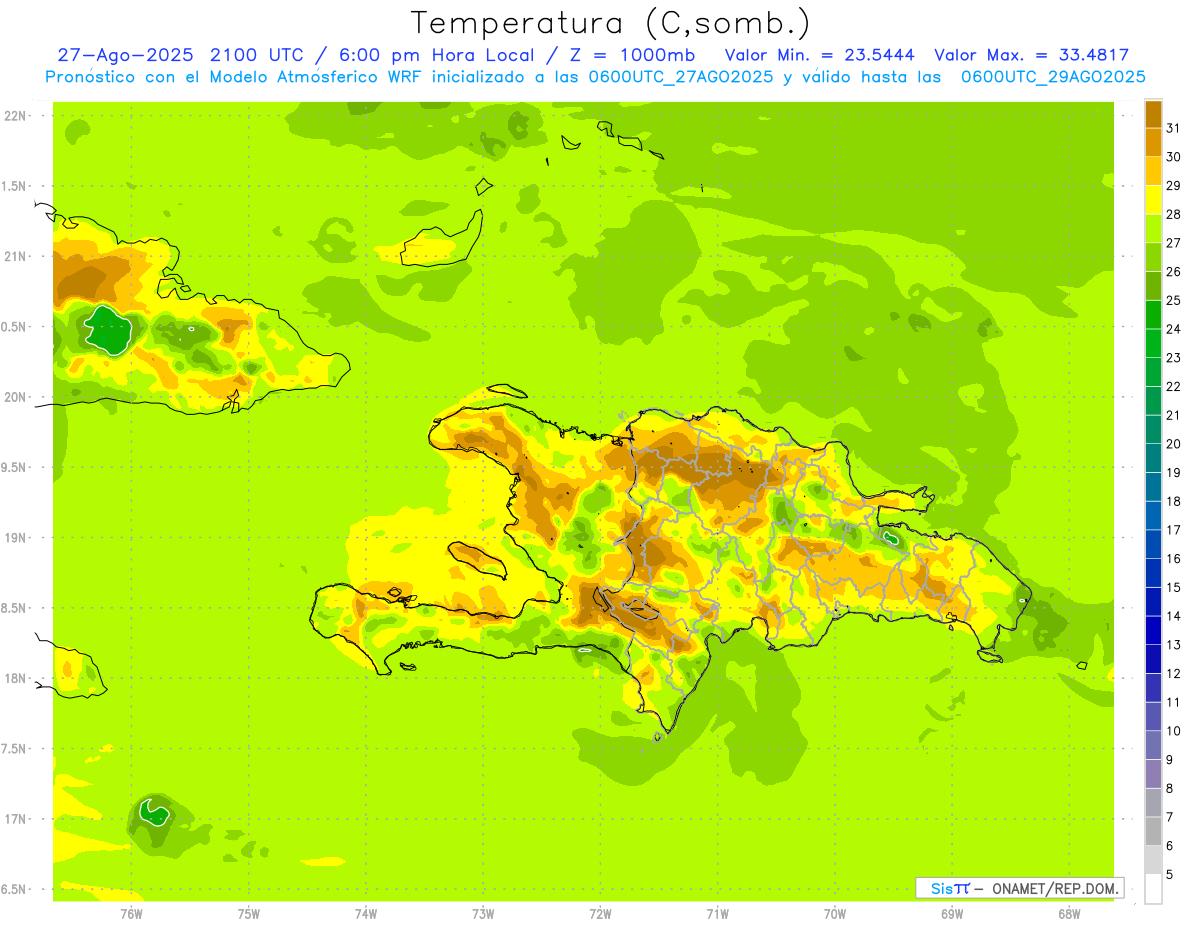Image resolution: width=1200 pixels, height=927 pixels.
Task: Click the white swatch below 5
Action: (x=1153, y=888)
